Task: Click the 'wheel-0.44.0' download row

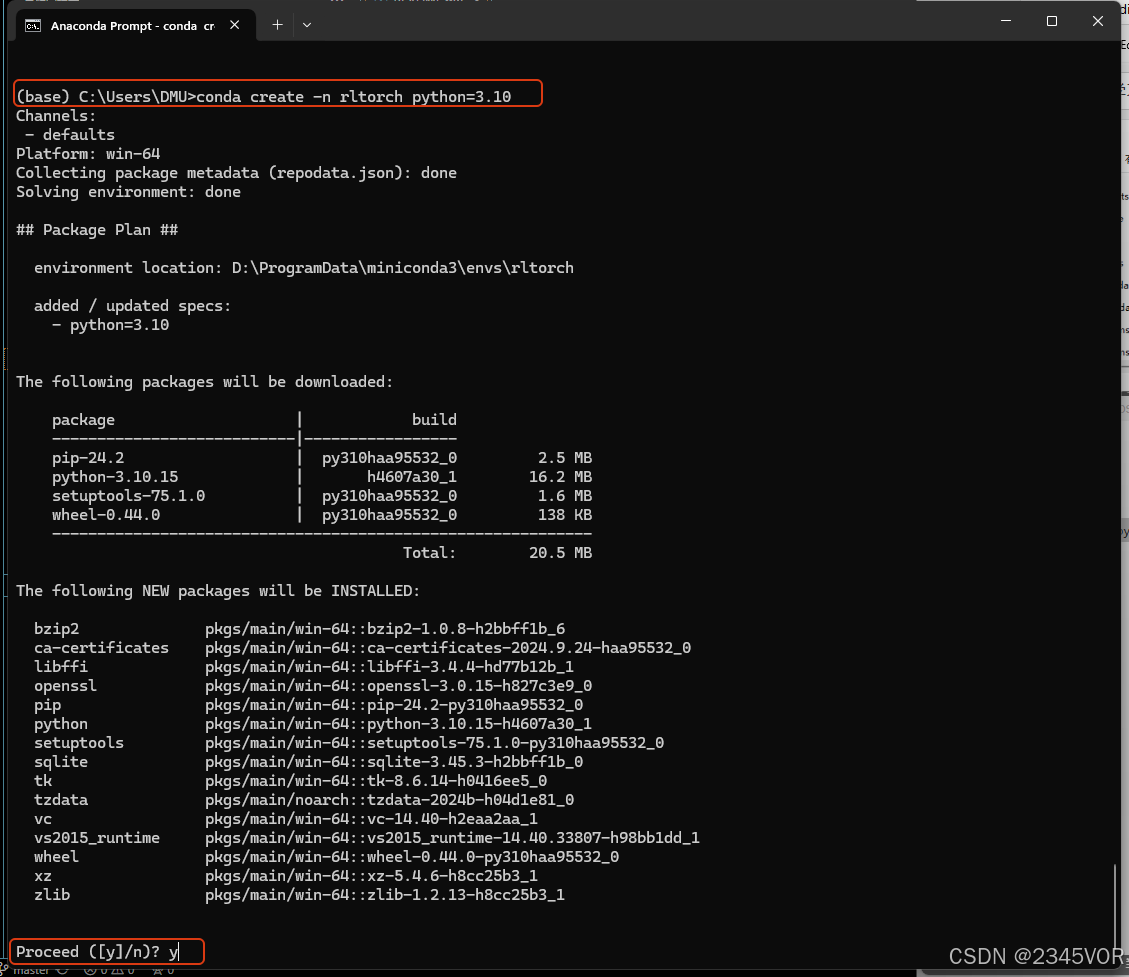Action: click(x=322, y=515)
